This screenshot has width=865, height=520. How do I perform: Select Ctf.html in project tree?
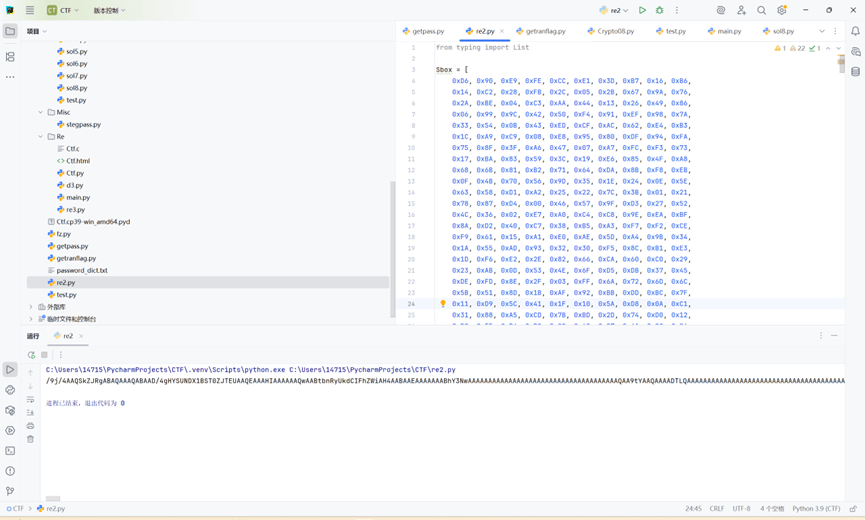pyautogui.click(x=73, y=161)
